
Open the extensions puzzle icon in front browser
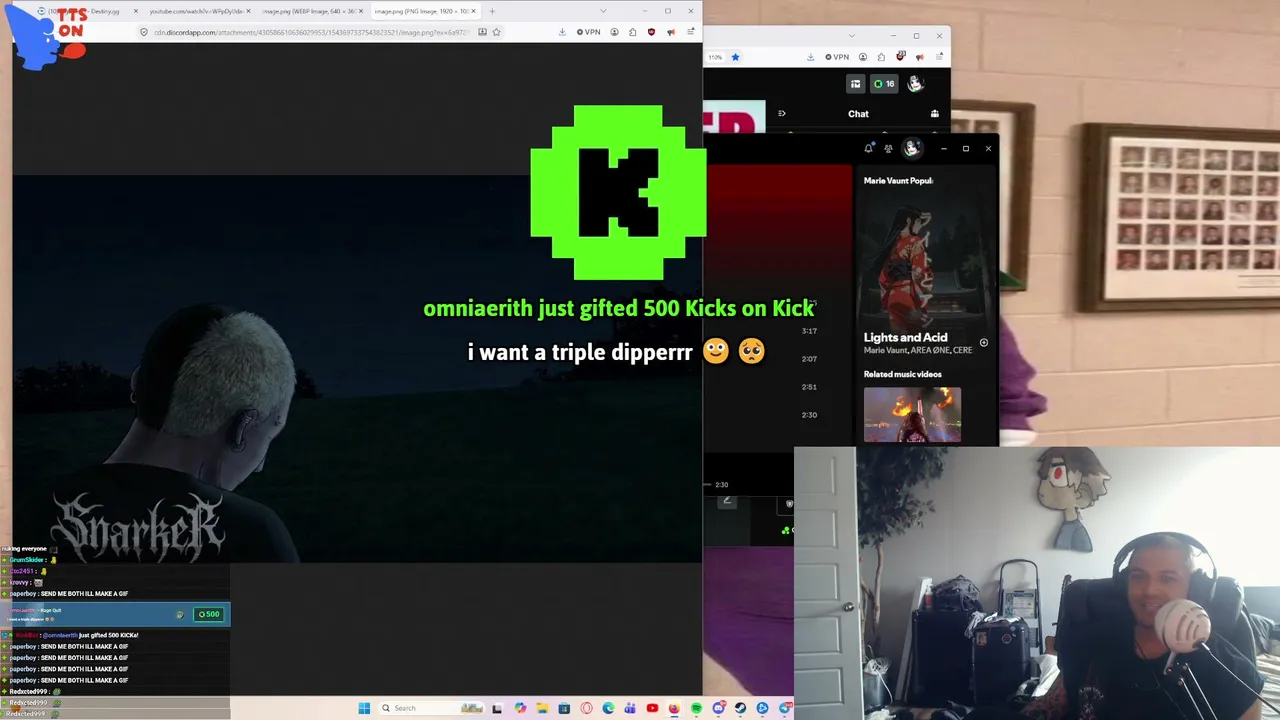click(x=633, y=32)
